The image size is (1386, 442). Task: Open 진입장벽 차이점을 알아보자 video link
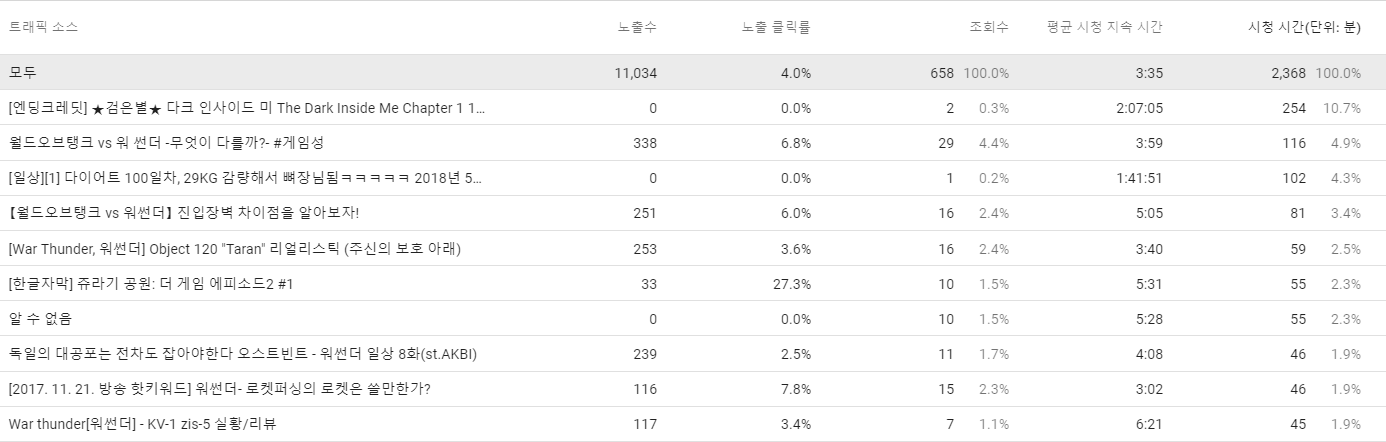coord(183,213)
